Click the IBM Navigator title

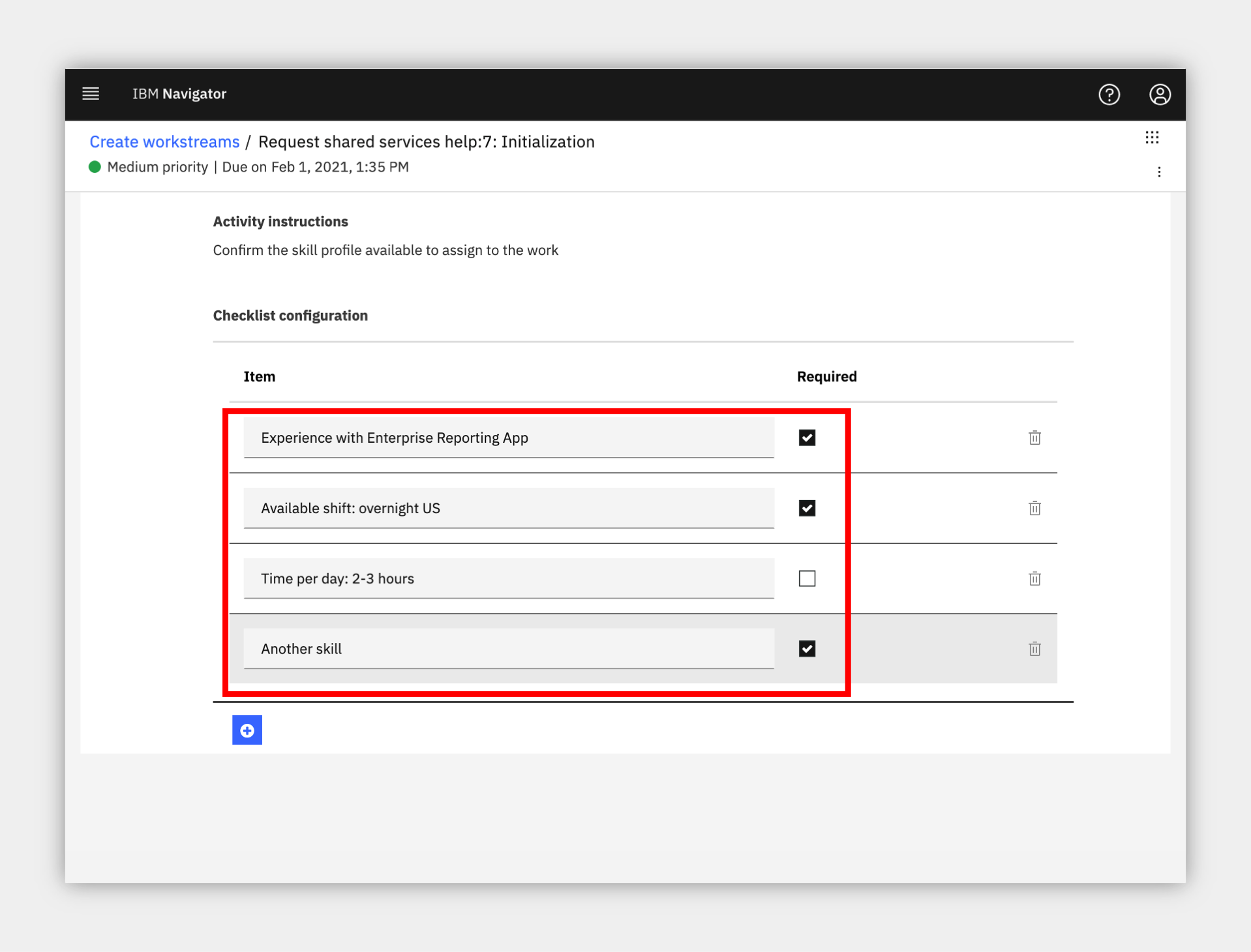click(x=179, y=94)
